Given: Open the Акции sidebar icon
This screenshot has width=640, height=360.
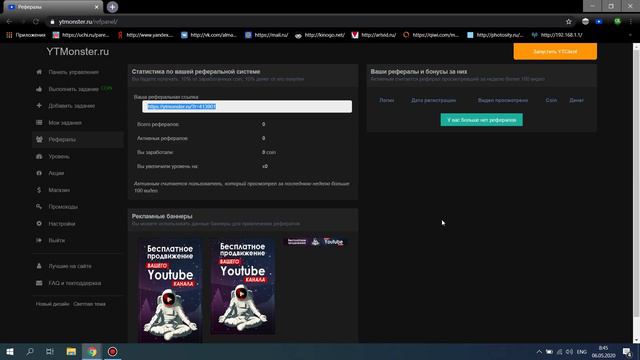Looking at the screenshot, I should (x=39, y=173).
